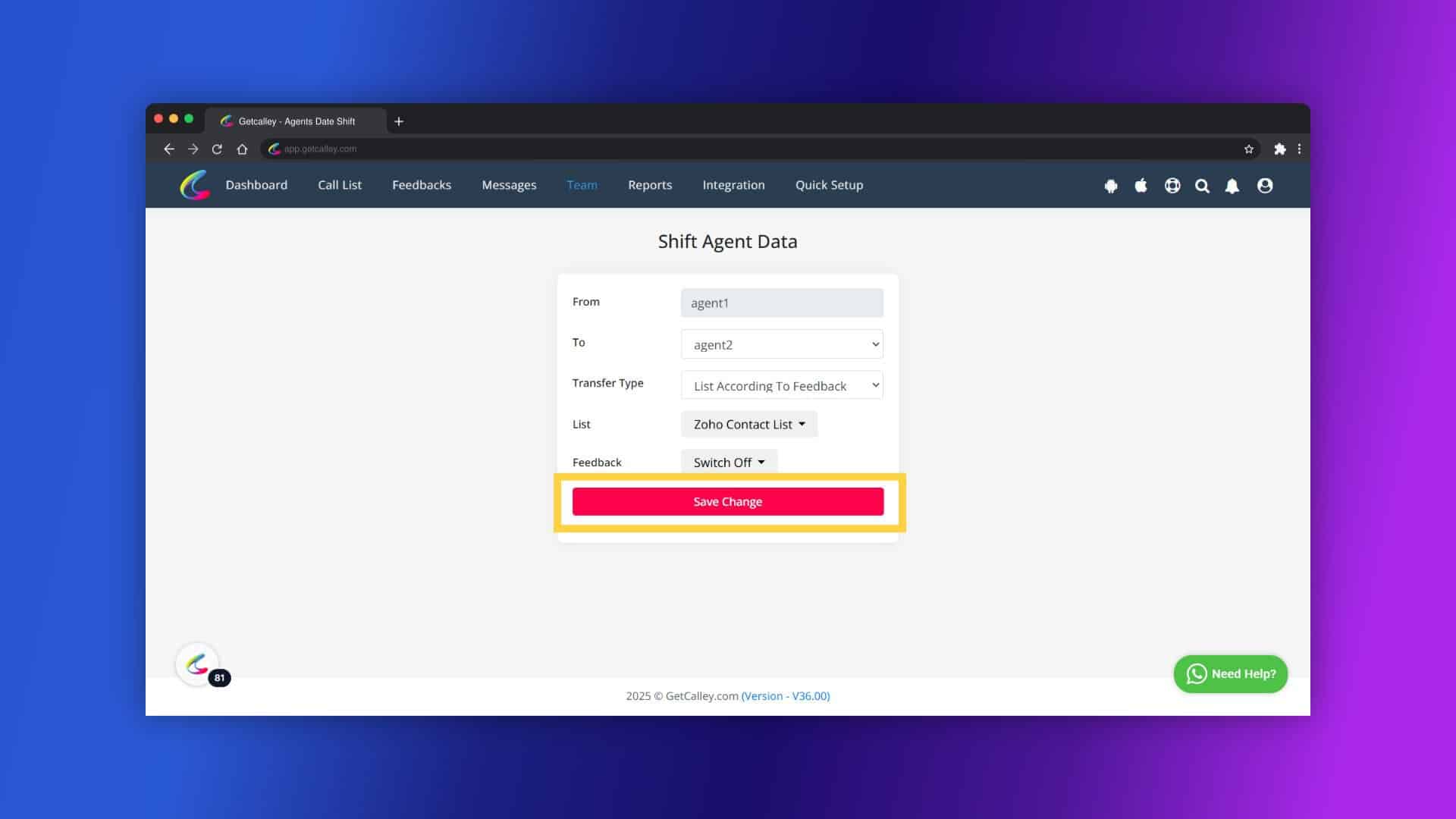Click the Dashboard navigation icon

pos(256,185)
